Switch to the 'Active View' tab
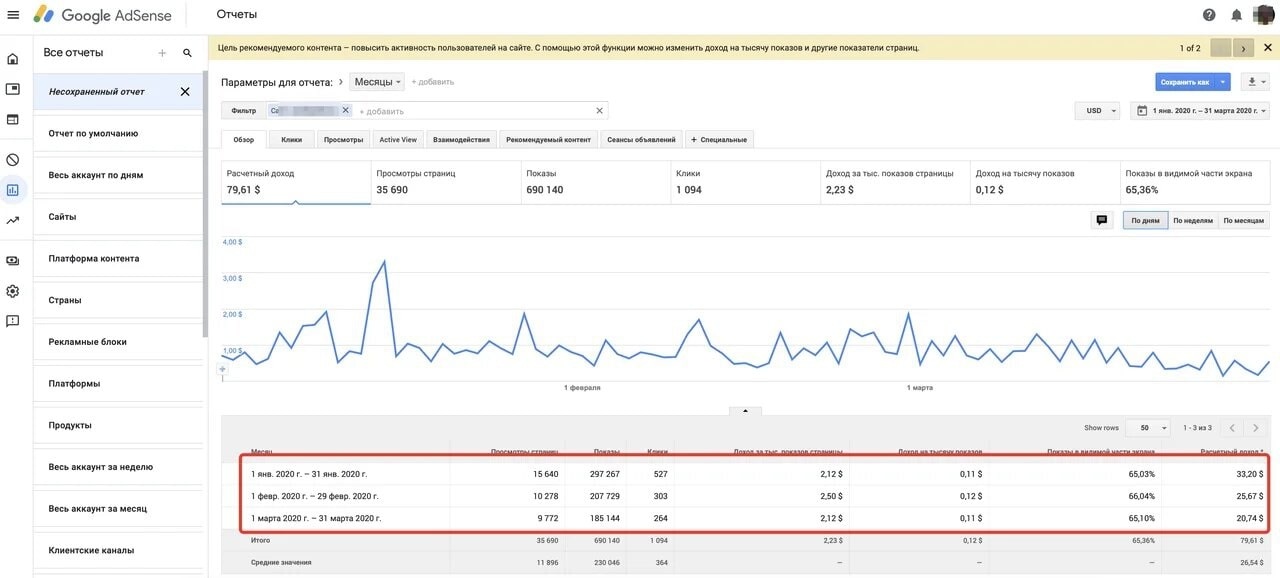 point(398,140)
